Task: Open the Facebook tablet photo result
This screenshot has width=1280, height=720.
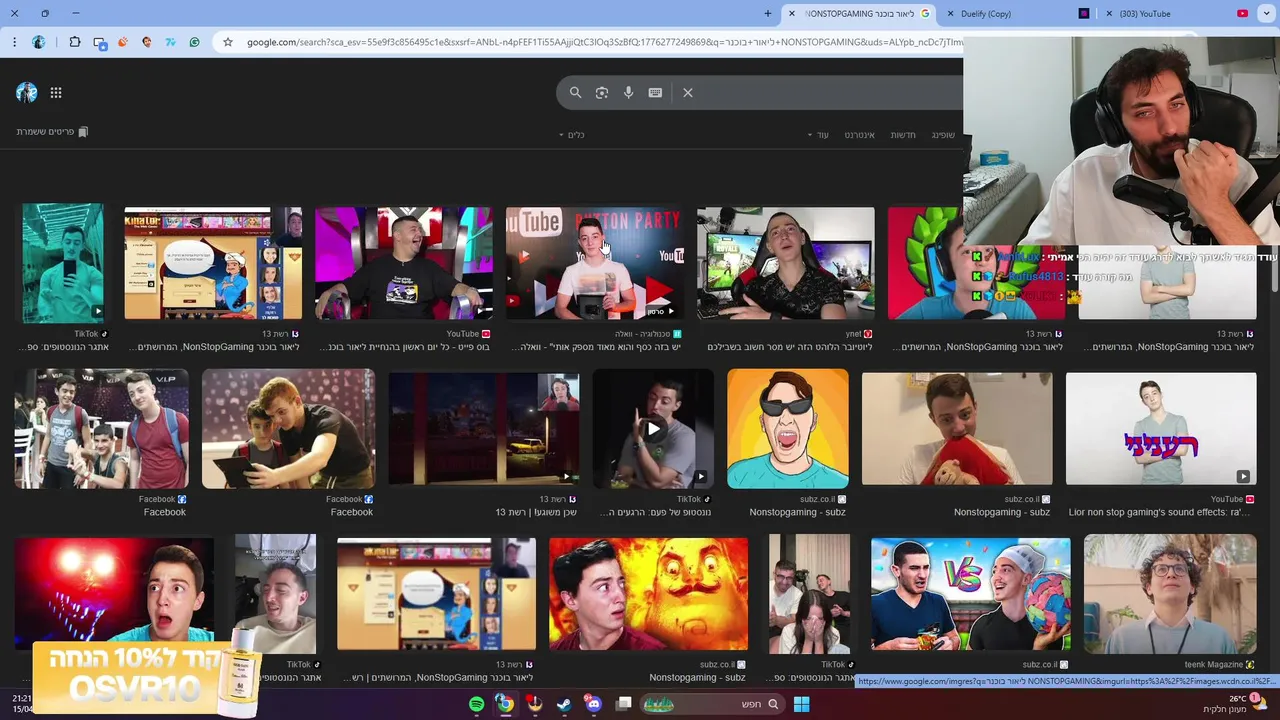Action: [x=288, y=429]
